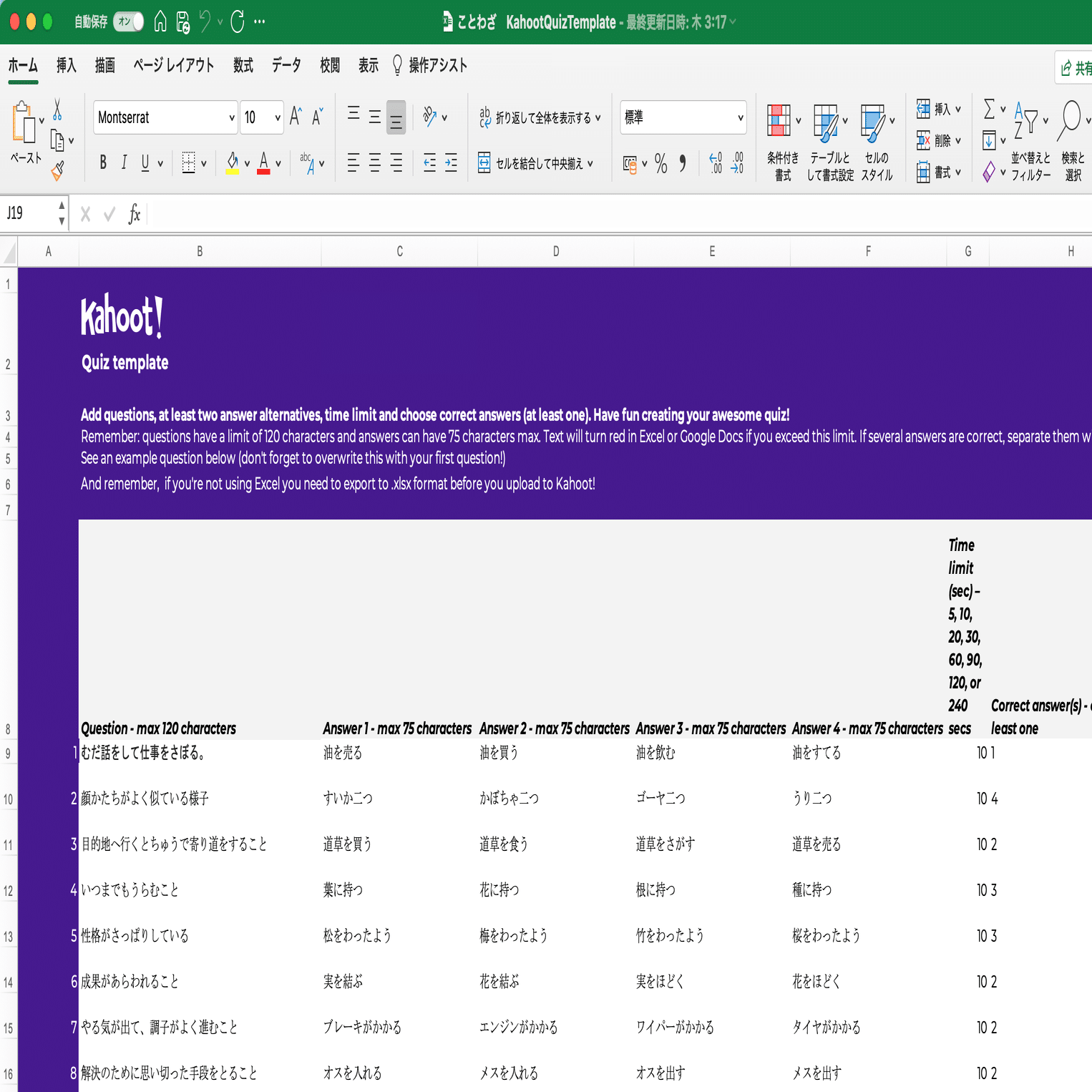Viewport: 1092px width, 1092px height.
Task: Open the font color dropdown arrow
Action: coord(278,164)
